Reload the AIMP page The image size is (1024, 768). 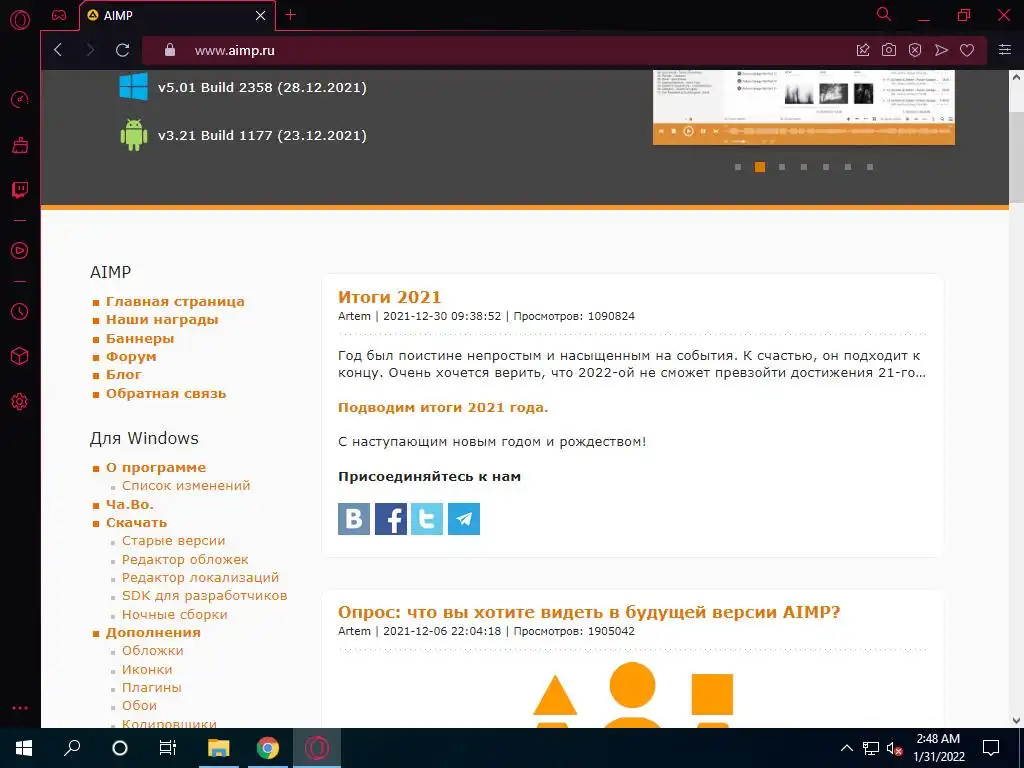(122, 50)
